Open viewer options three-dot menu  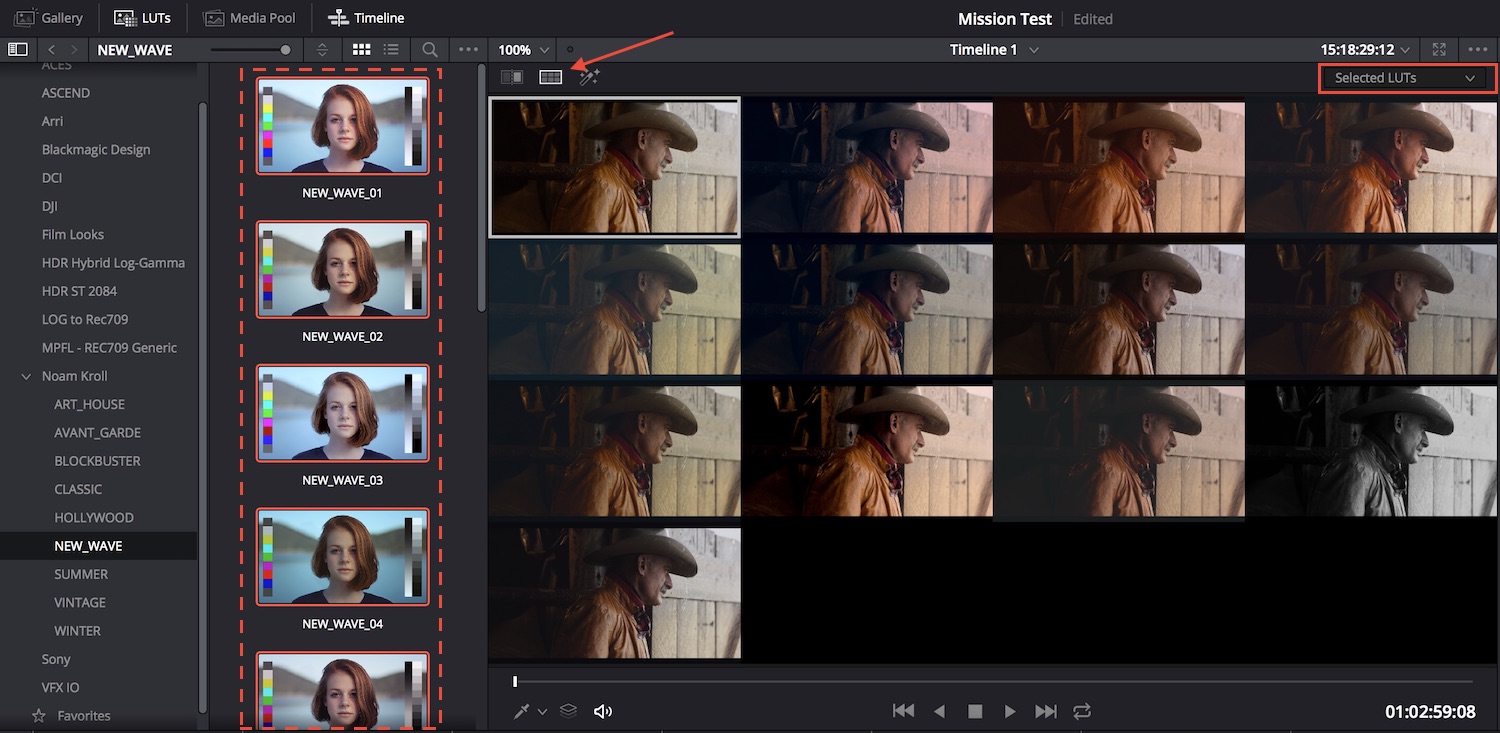[1478, 49]
